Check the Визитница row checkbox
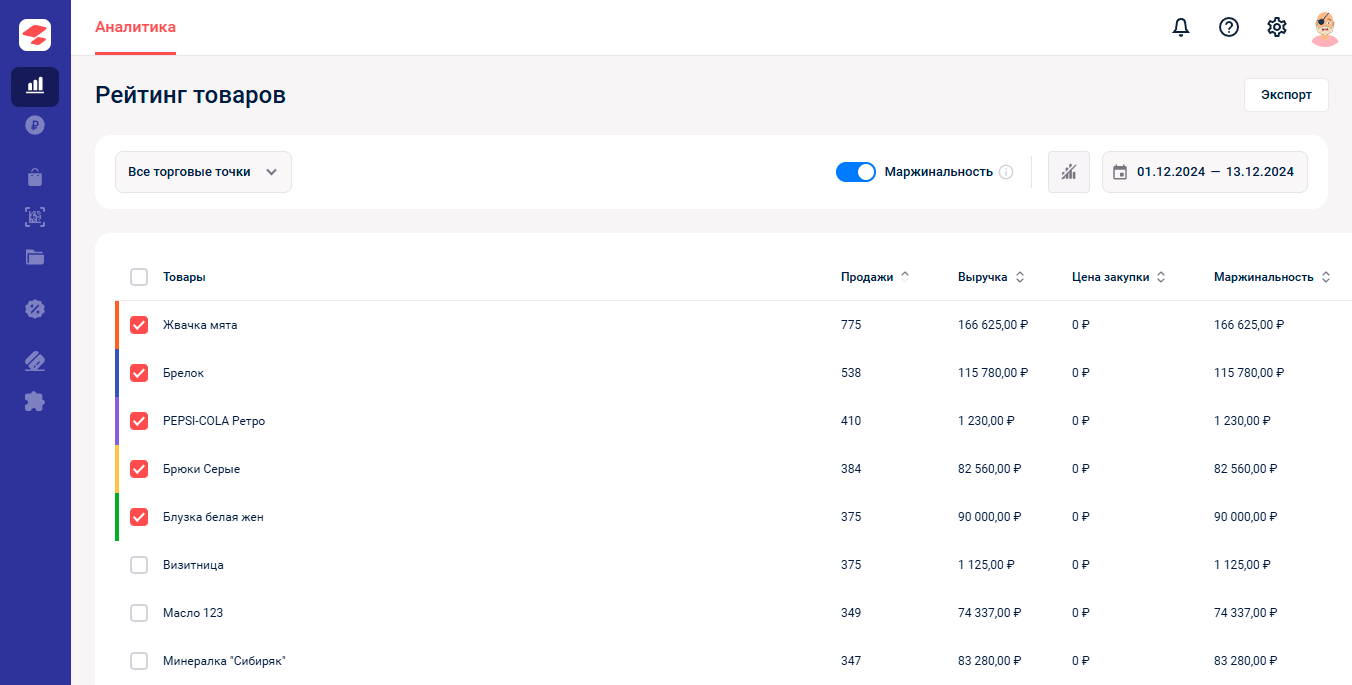This screenshot has width=1352, height=685. pyautogui.click(x=139, y=565)
